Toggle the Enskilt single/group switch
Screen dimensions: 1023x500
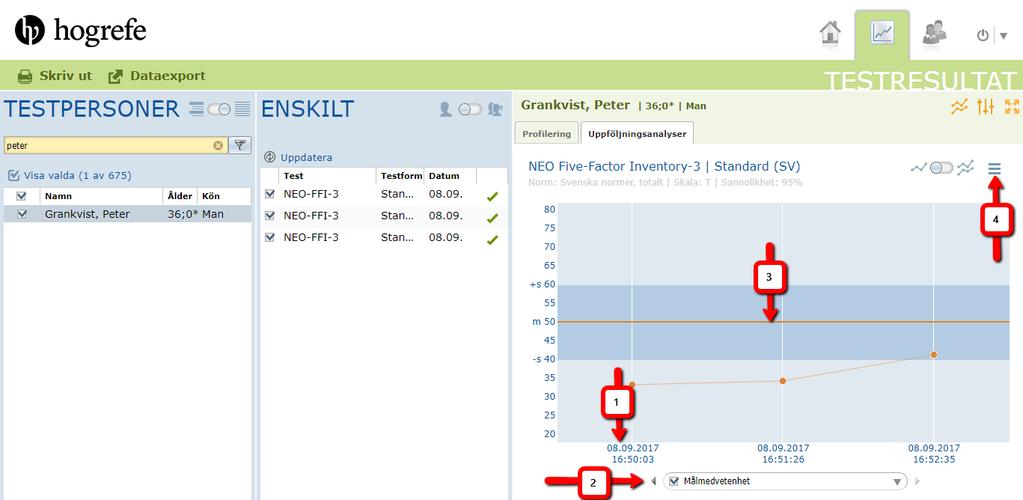(470, 110)
